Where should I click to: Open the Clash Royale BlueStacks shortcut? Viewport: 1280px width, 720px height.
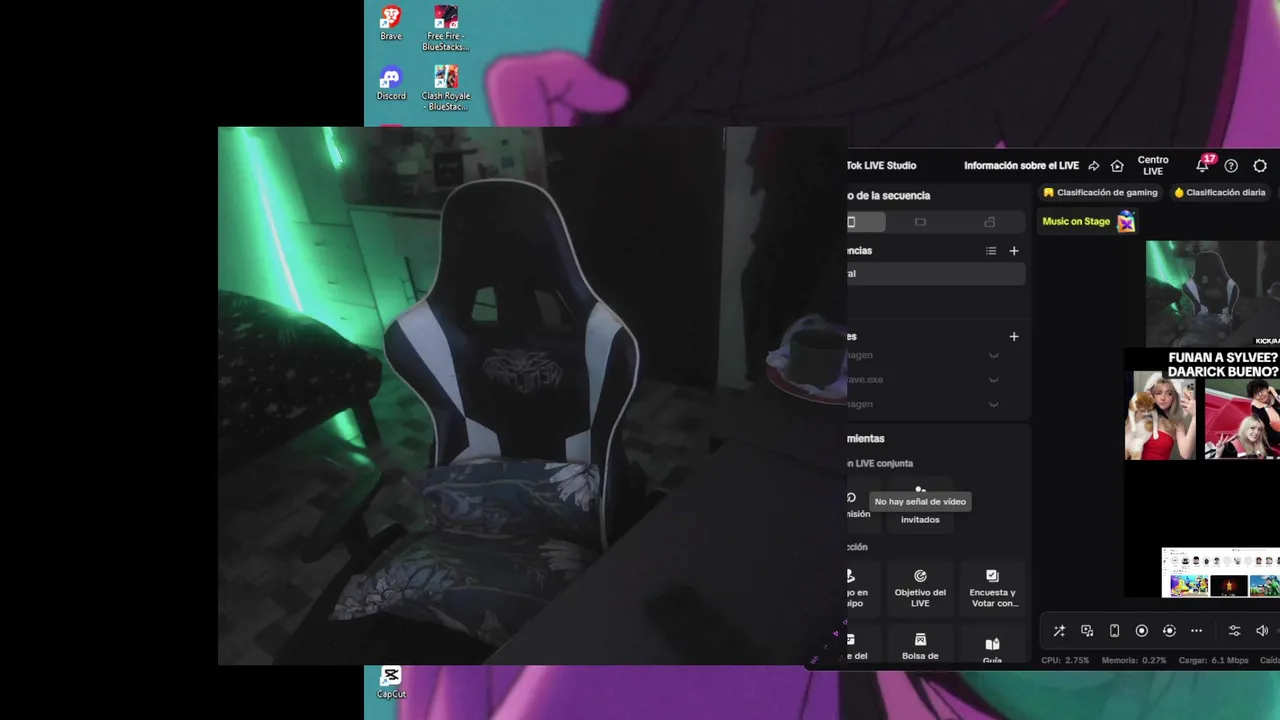click(x=446, y=89)
